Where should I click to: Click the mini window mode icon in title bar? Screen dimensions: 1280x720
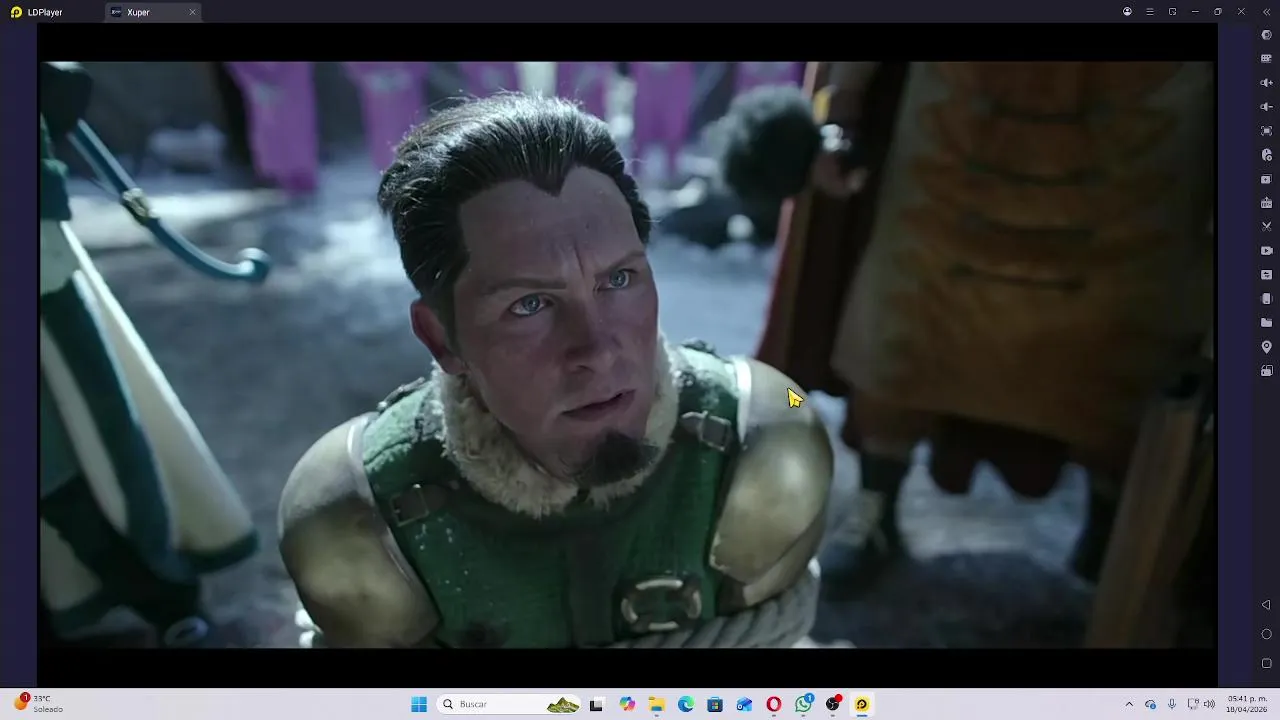click(x=1172, y=12)
